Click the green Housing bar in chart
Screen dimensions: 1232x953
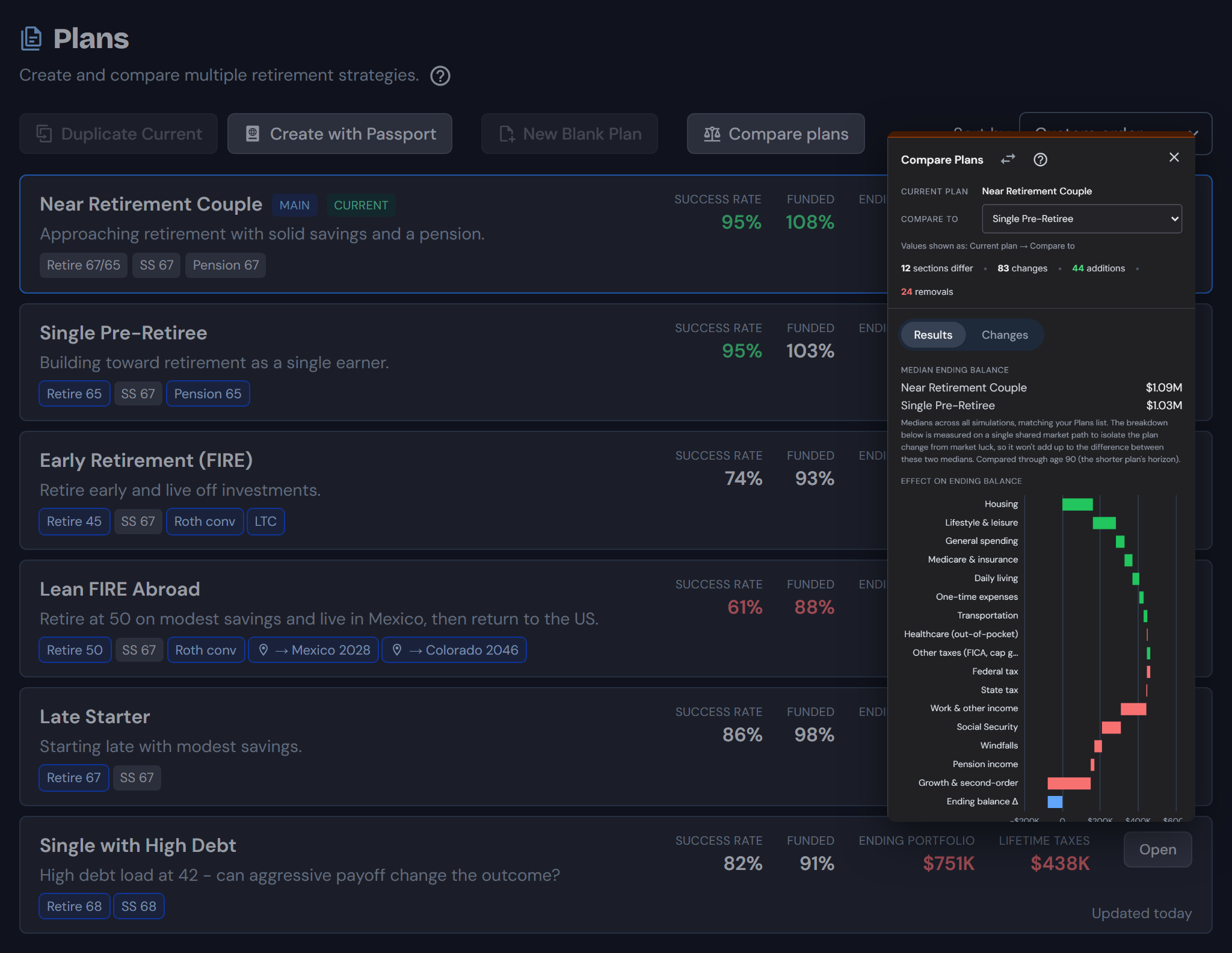click(x=1077, y=505)
